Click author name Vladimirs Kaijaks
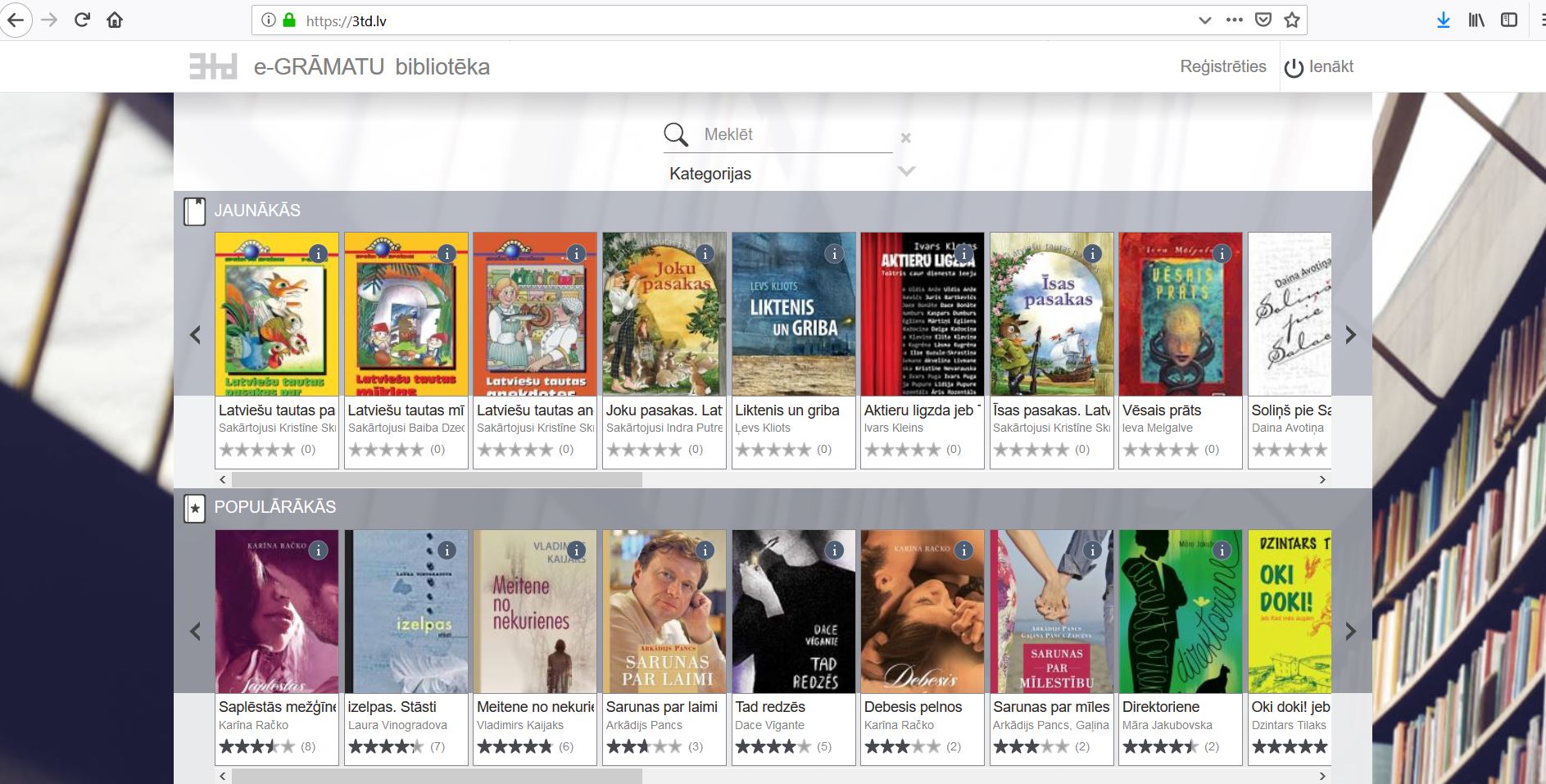This screenshot has width=1546, height=784. tap(520, 725)
